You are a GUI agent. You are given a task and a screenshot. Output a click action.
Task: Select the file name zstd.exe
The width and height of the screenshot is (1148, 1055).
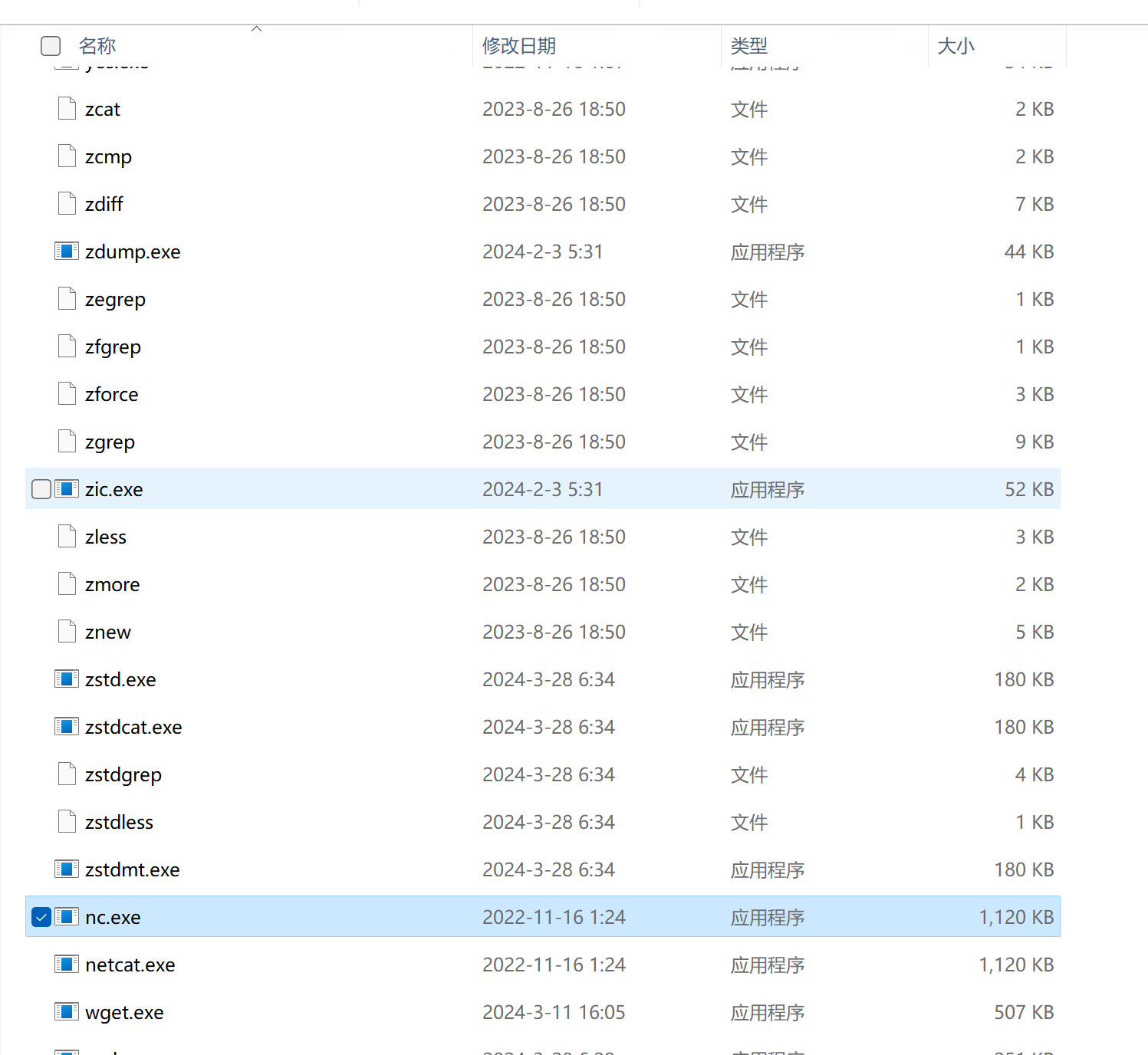coord(120,679)
